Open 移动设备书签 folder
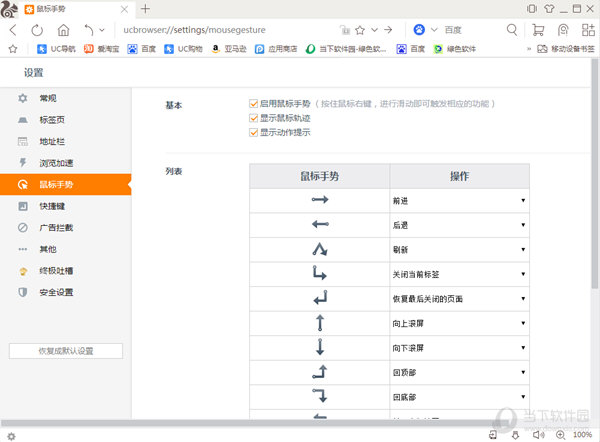The image size is (600, 442). pos(566,49)
